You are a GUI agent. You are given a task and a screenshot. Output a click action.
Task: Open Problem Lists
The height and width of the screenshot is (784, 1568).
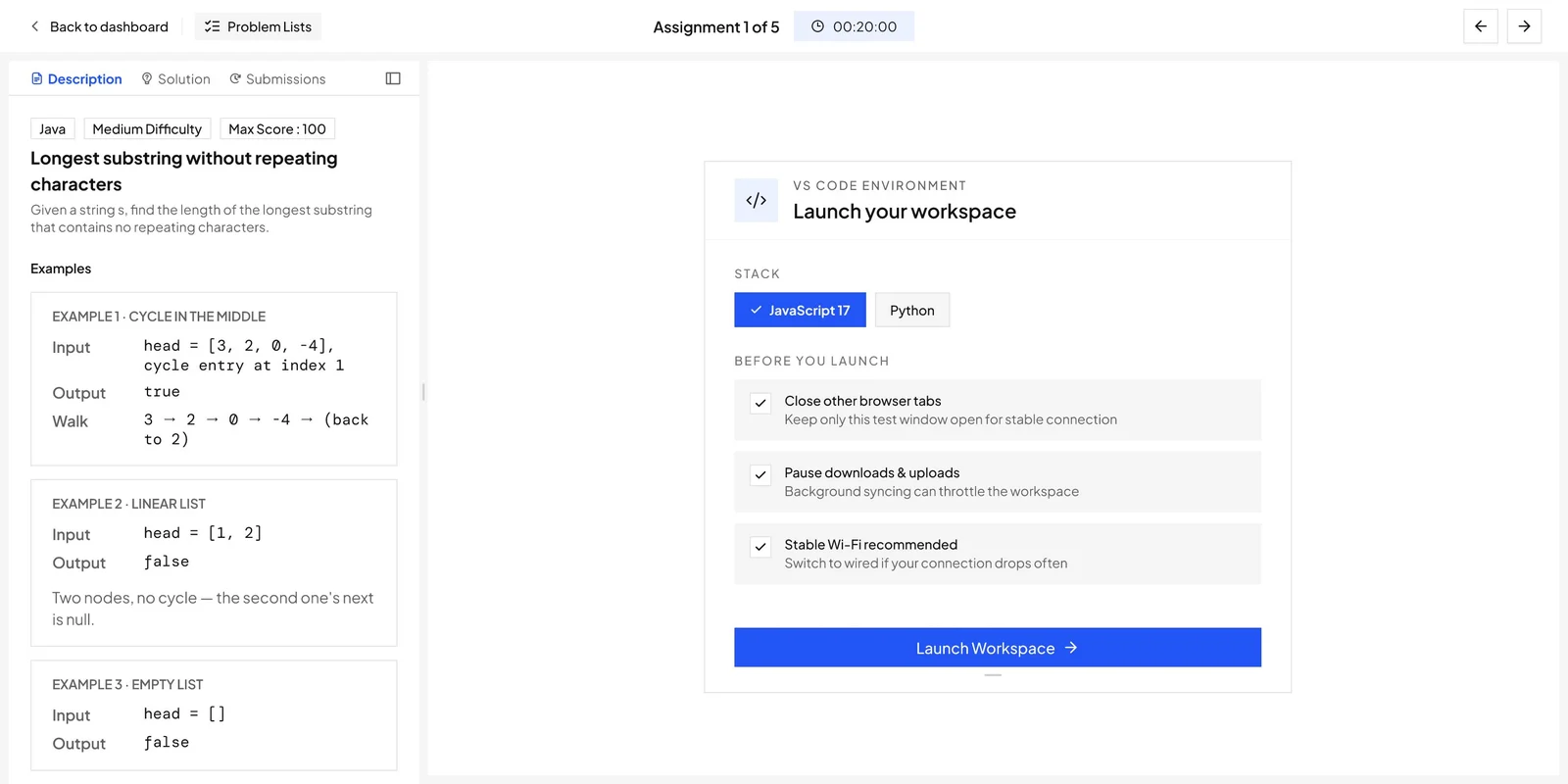(258, 26)
